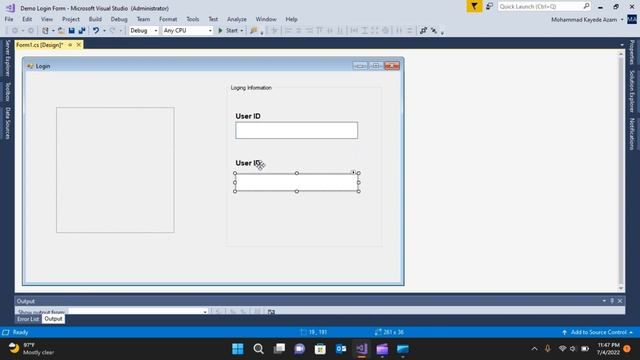Open the Build menu
Screen dimensions: 640x360
[x=95, y=19]
